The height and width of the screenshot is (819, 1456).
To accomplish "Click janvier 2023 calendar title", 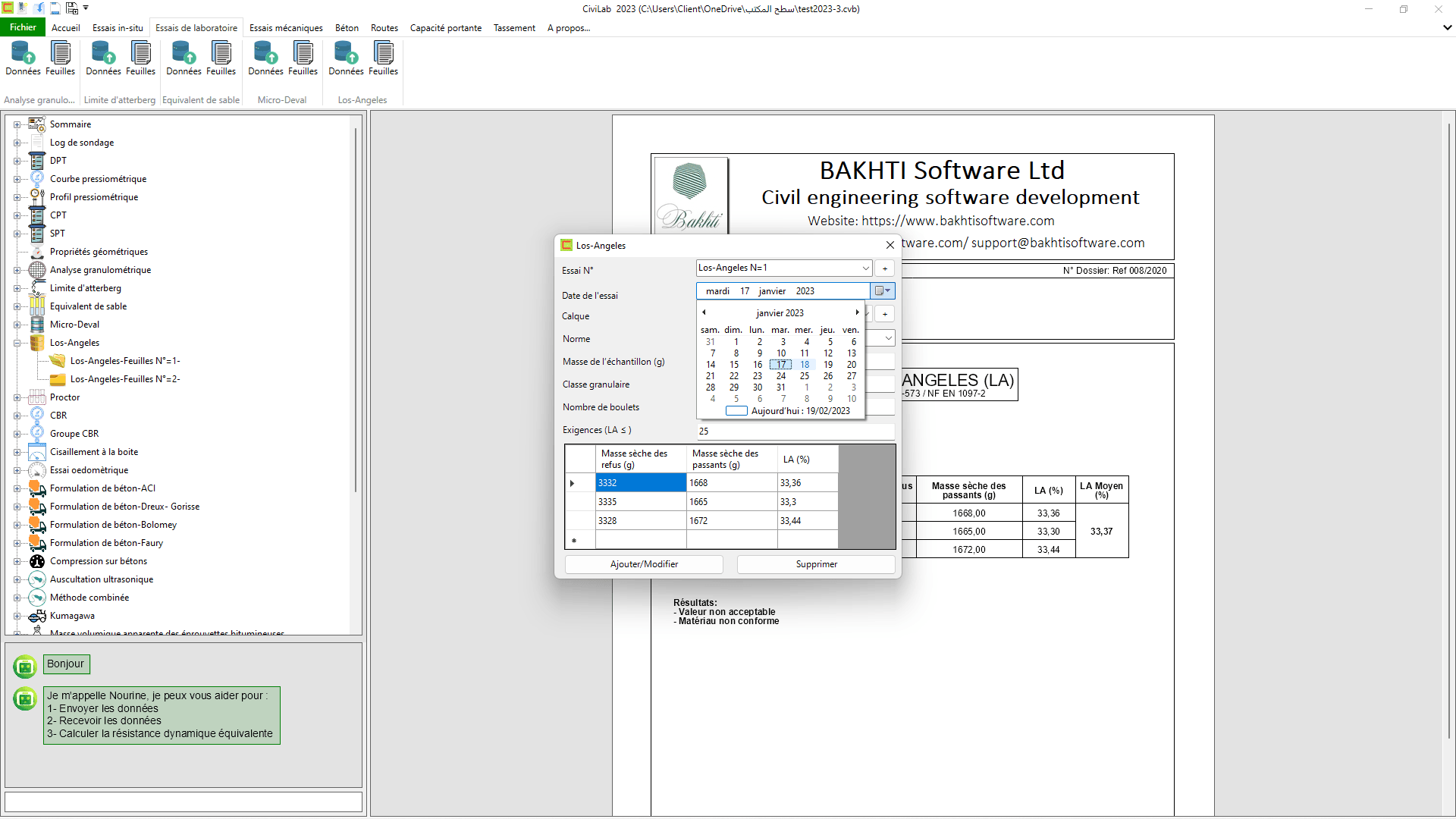I will (780, 313).
